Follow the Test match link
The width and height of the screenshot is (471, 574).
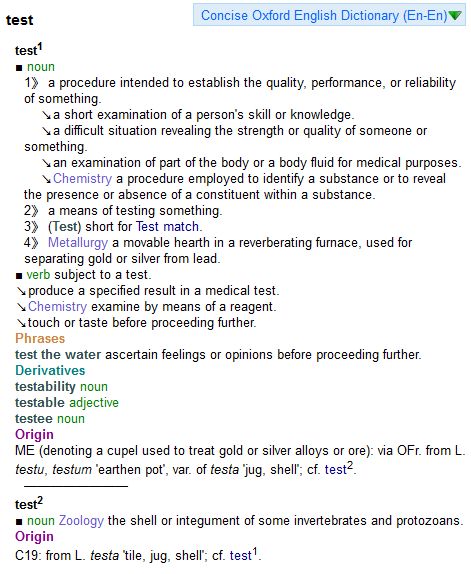coord(168,227)
